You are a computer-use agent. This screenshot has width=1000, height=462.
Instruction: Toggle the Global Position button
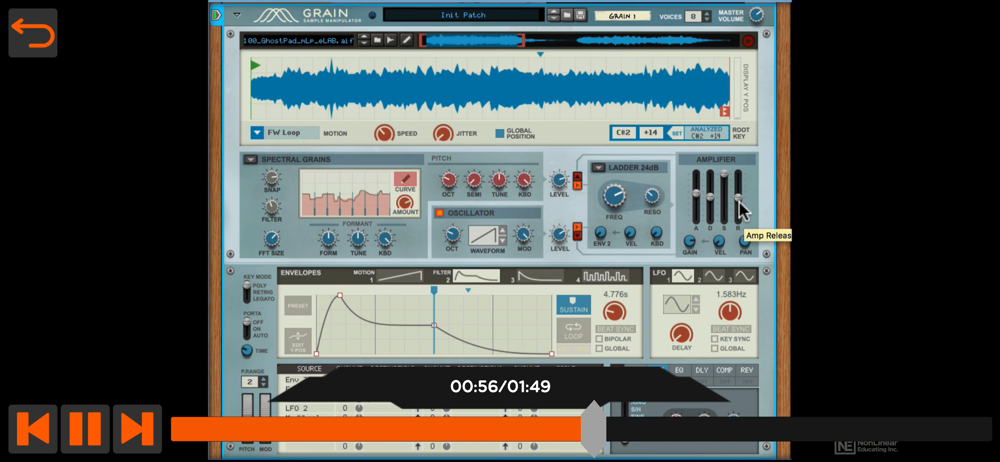[500, 133]
